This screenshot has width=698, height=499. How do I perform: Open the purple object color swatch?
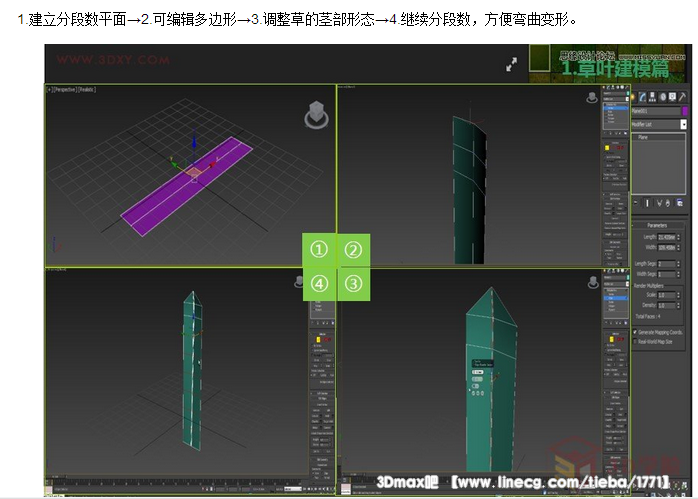pos(685,111)
